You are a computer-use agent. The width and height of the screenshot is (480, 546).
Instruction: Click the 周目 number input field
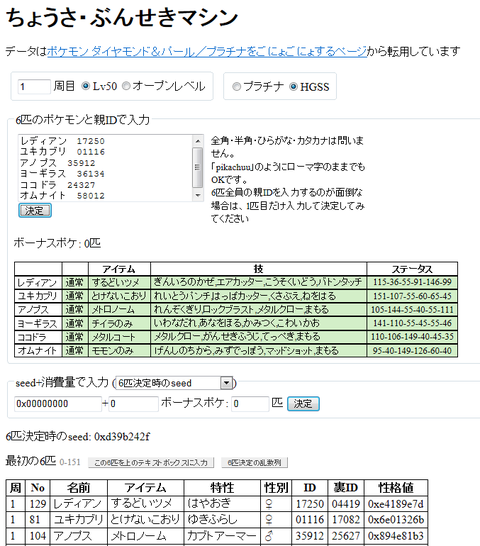coord(34,86)
